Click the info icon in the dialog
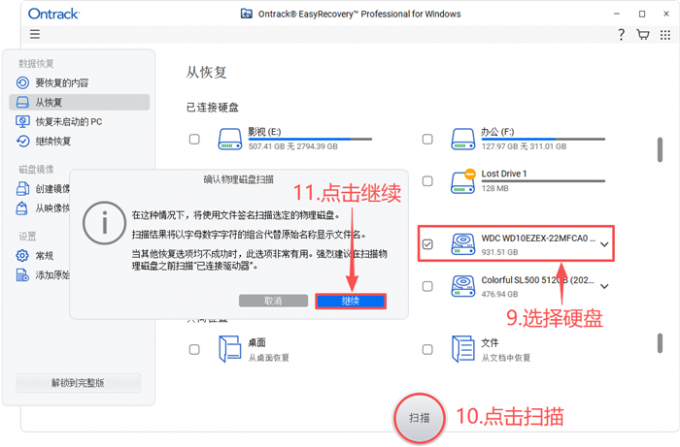680x447 pixels. point(104,223)
